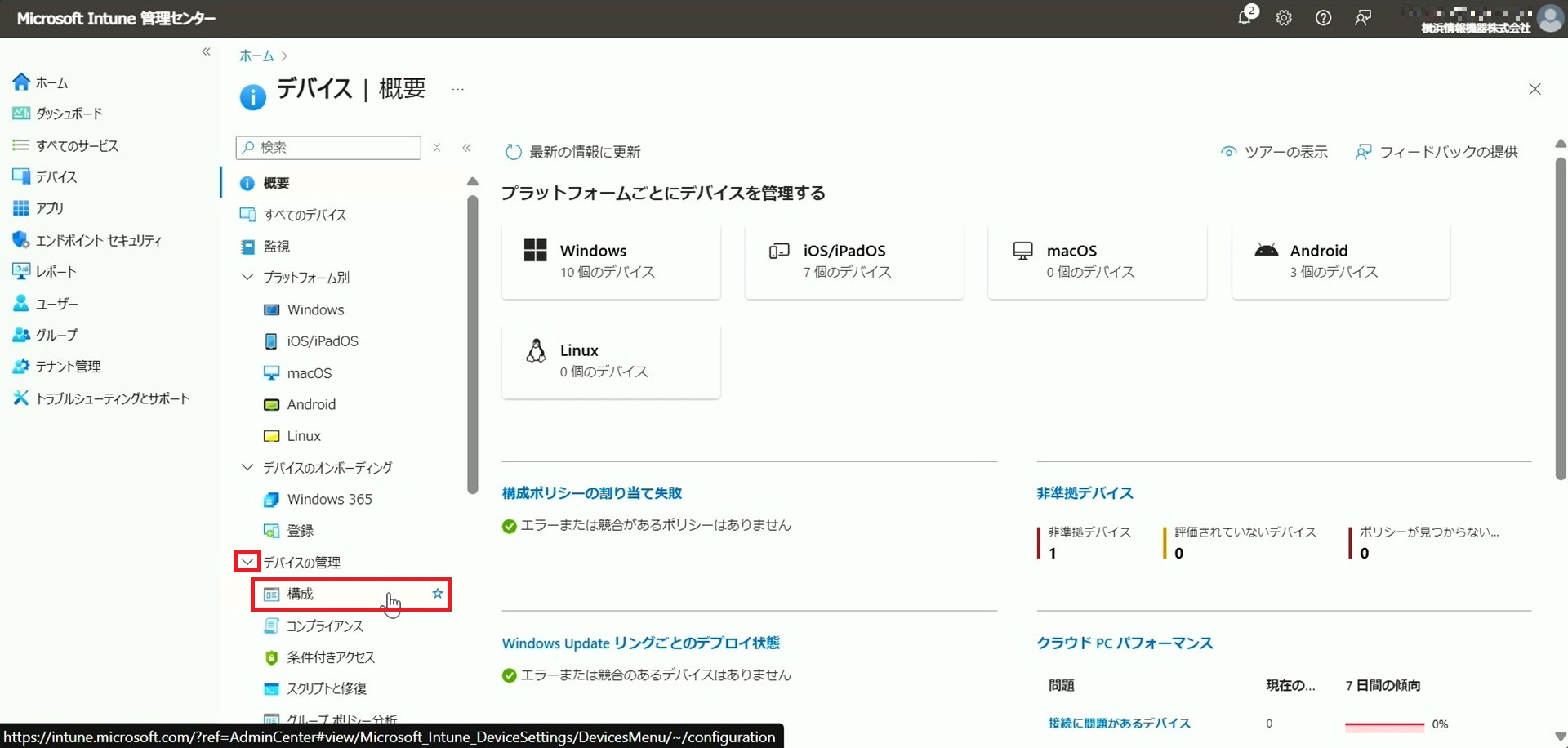Click the help question mark icon
Viewport: 1568px width, 748px height.
click(x=1323, y=18)
